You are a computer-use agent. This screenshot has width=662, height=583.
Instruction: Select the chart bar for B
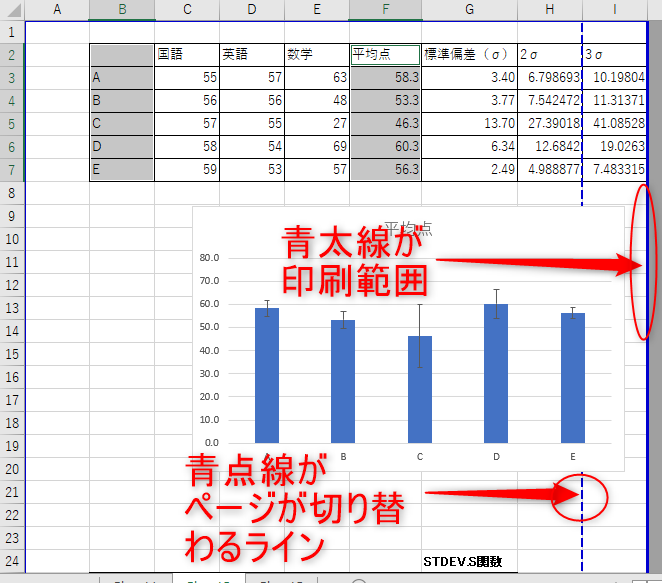(343, 382)
